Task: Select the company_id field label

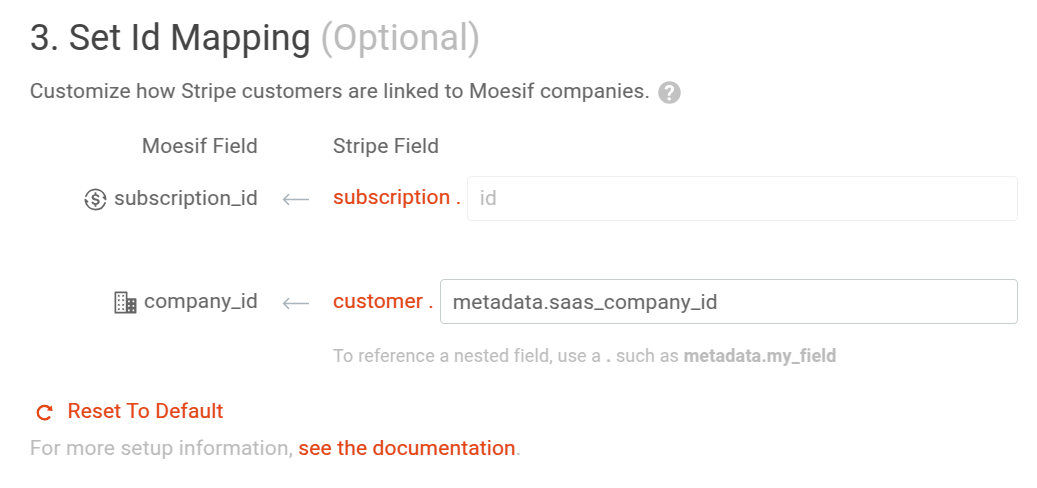Action: (x=201, y=301)
